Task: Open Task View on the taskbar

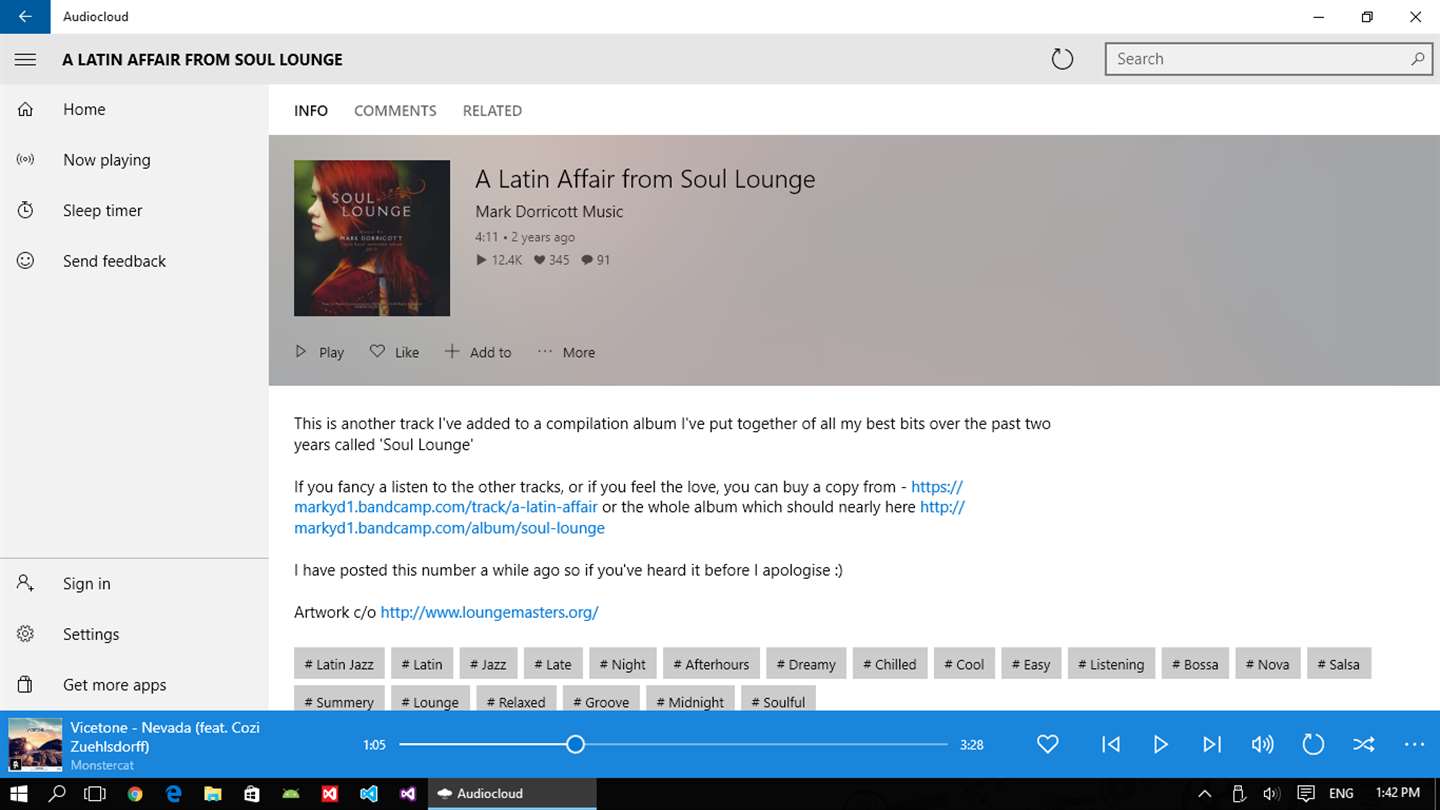Action: 95,794
